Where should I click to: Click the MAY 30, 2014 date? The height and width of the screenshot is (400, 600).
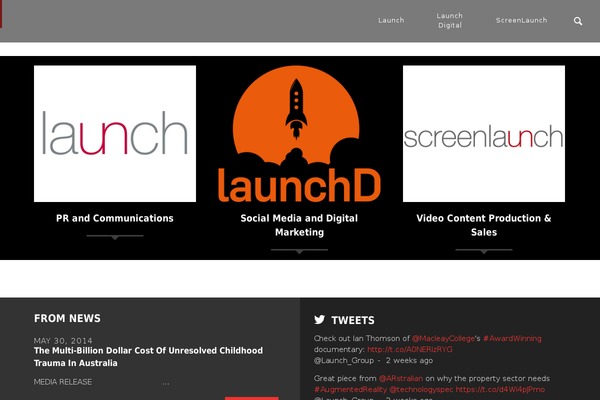coord(63,340)
